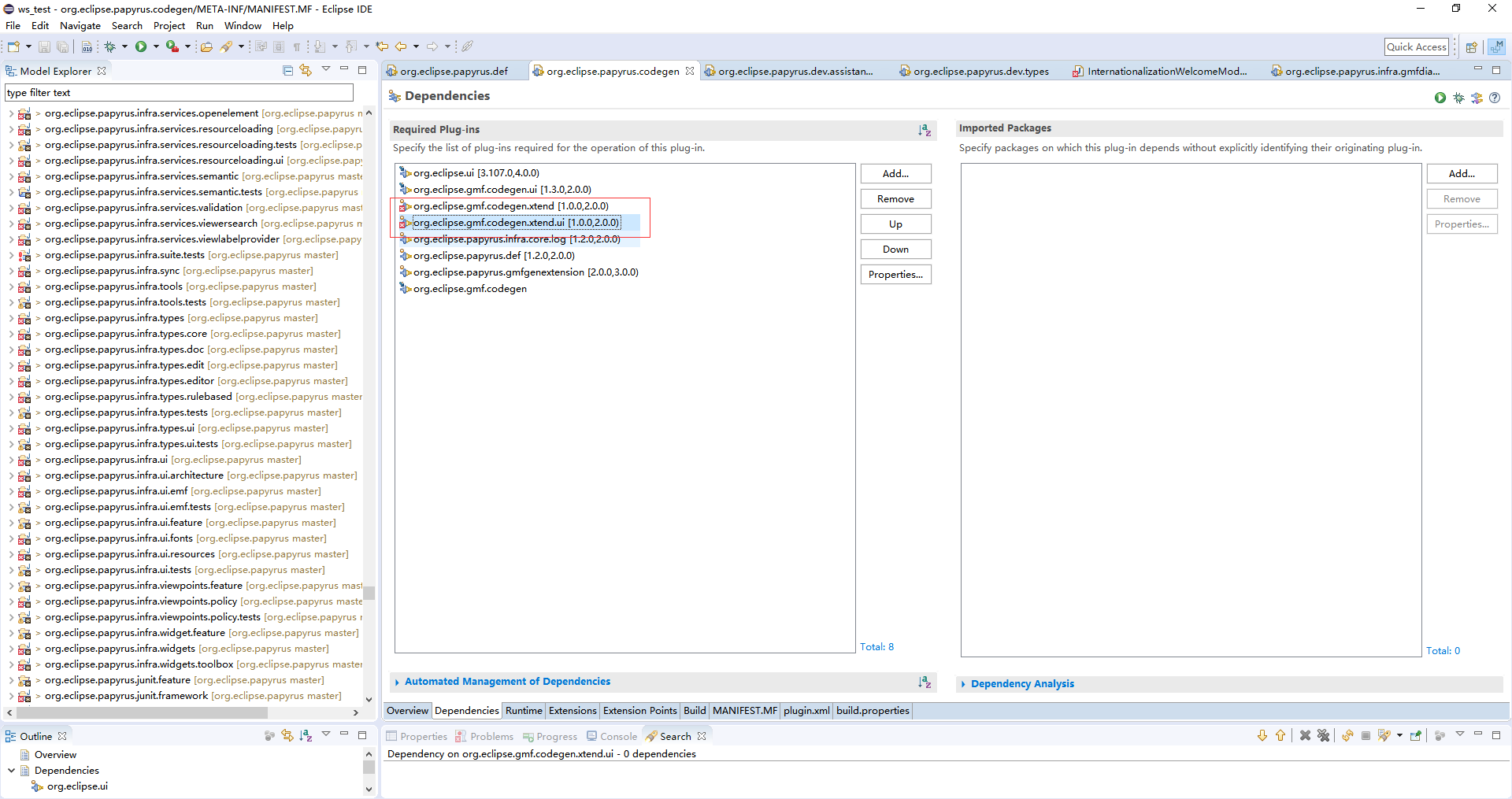The height and width of the screenshot is (799, 1512).
Task: Expand the Dependency Analysis section
Action: pos(963,684)
